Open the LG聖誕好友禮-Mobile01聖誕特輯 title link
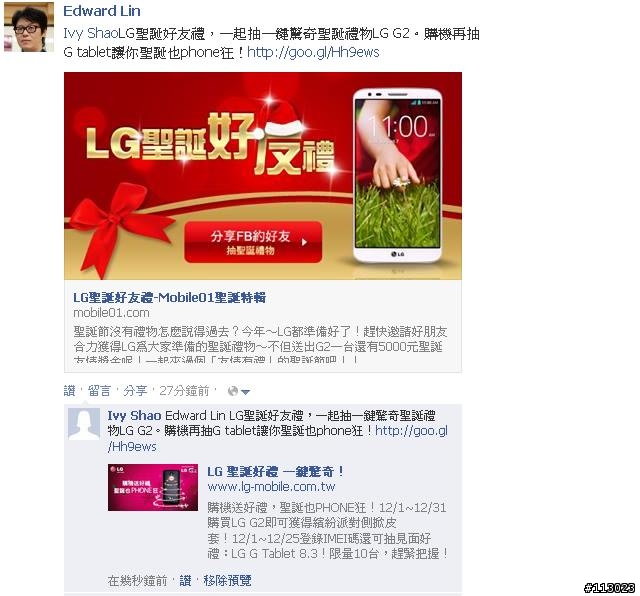The width and height of the screenshot is (640, 596). pos(169,297)
